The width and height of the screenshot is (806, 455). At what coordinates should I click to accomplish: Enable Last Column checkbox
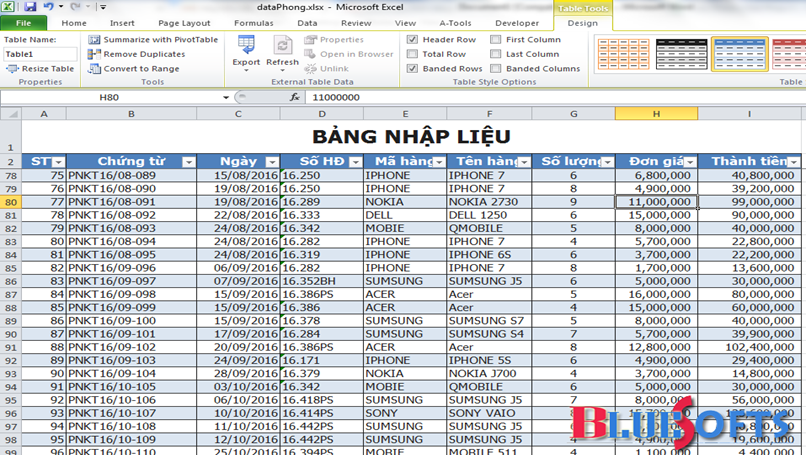pyautogui.click(x=496, y=54)
